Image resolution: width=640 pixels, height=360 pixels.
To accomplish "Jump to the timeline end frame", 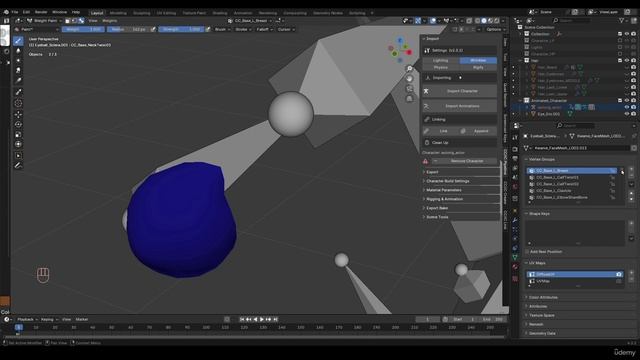I will coord(276,319).
